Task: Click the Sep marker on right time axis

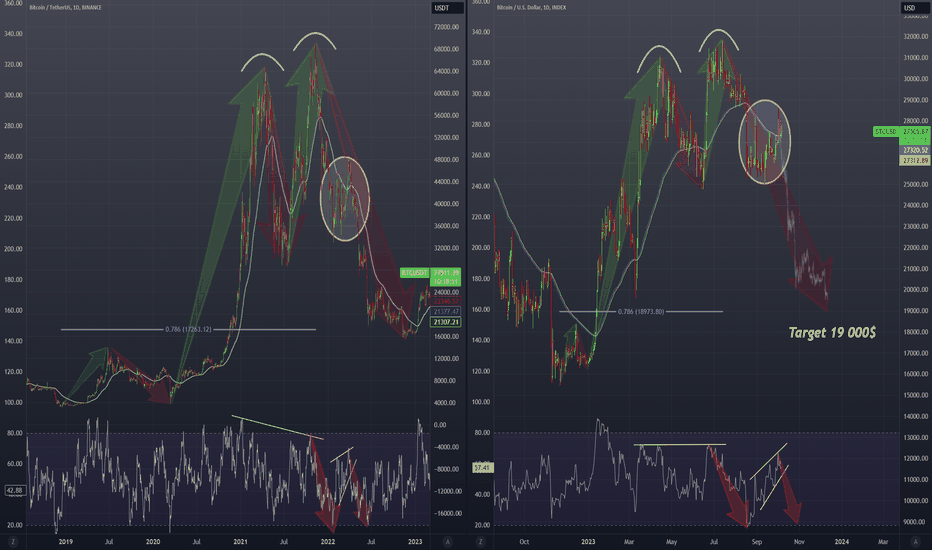Action: (x=759, y=541)
